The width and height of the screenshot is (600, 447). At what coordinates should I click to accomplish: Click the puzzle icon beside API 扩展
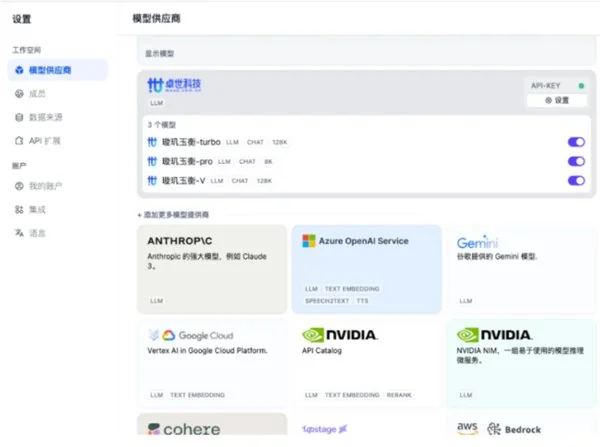click(19, 140)
